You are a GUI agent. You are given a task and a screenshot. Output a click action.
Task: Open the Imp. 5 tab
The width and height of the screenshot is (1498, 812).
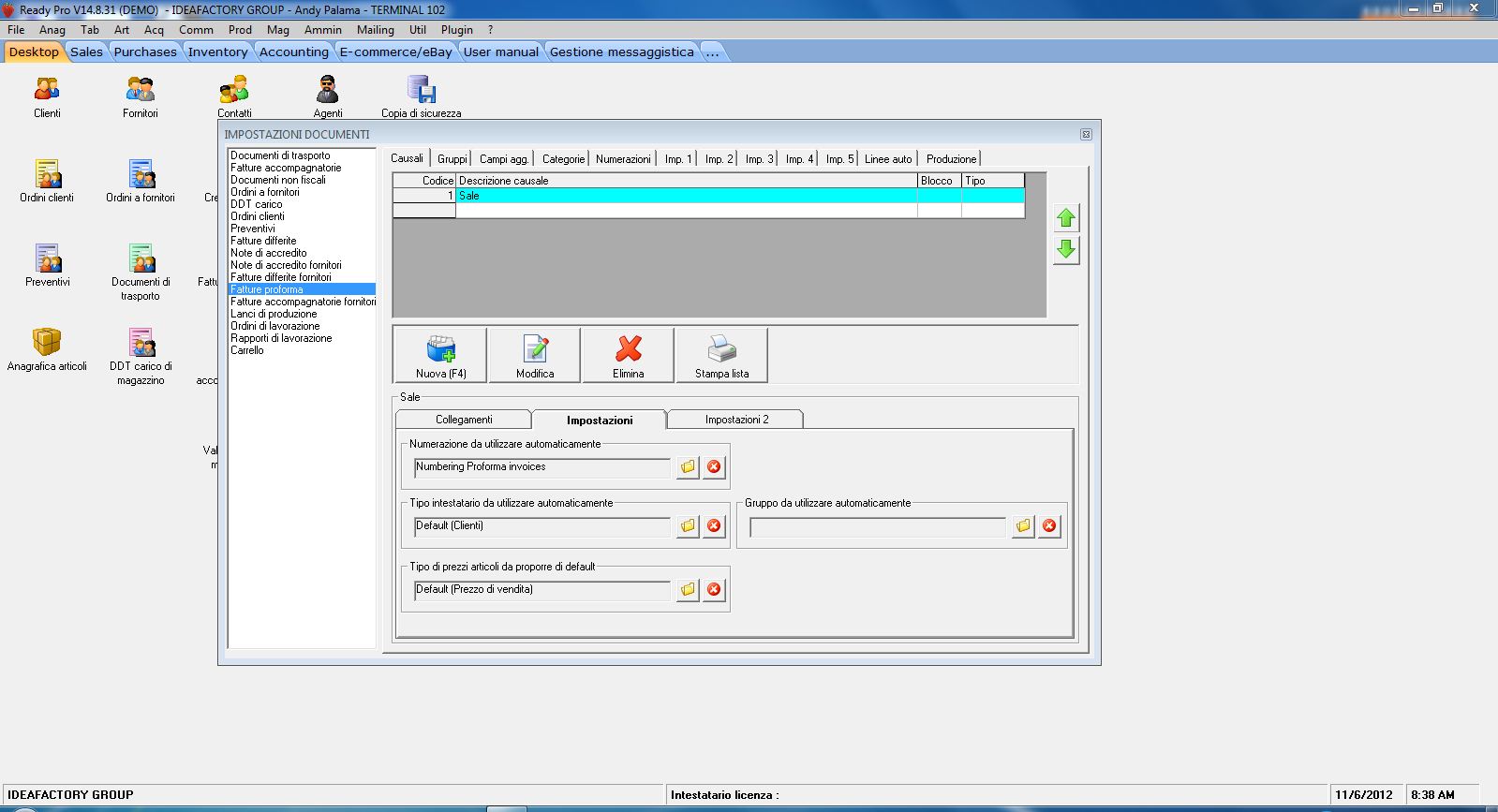(x=840, y=159)
